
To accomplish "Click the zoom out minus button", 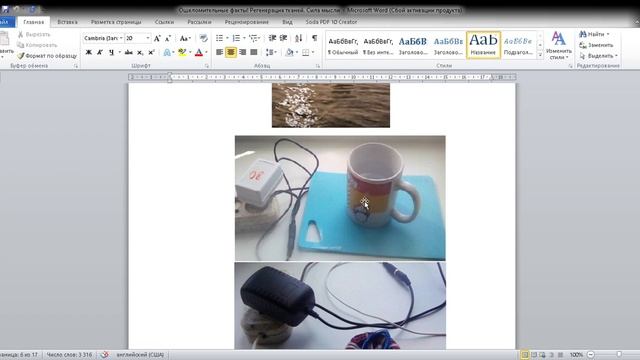I will (x=591, y=355).
